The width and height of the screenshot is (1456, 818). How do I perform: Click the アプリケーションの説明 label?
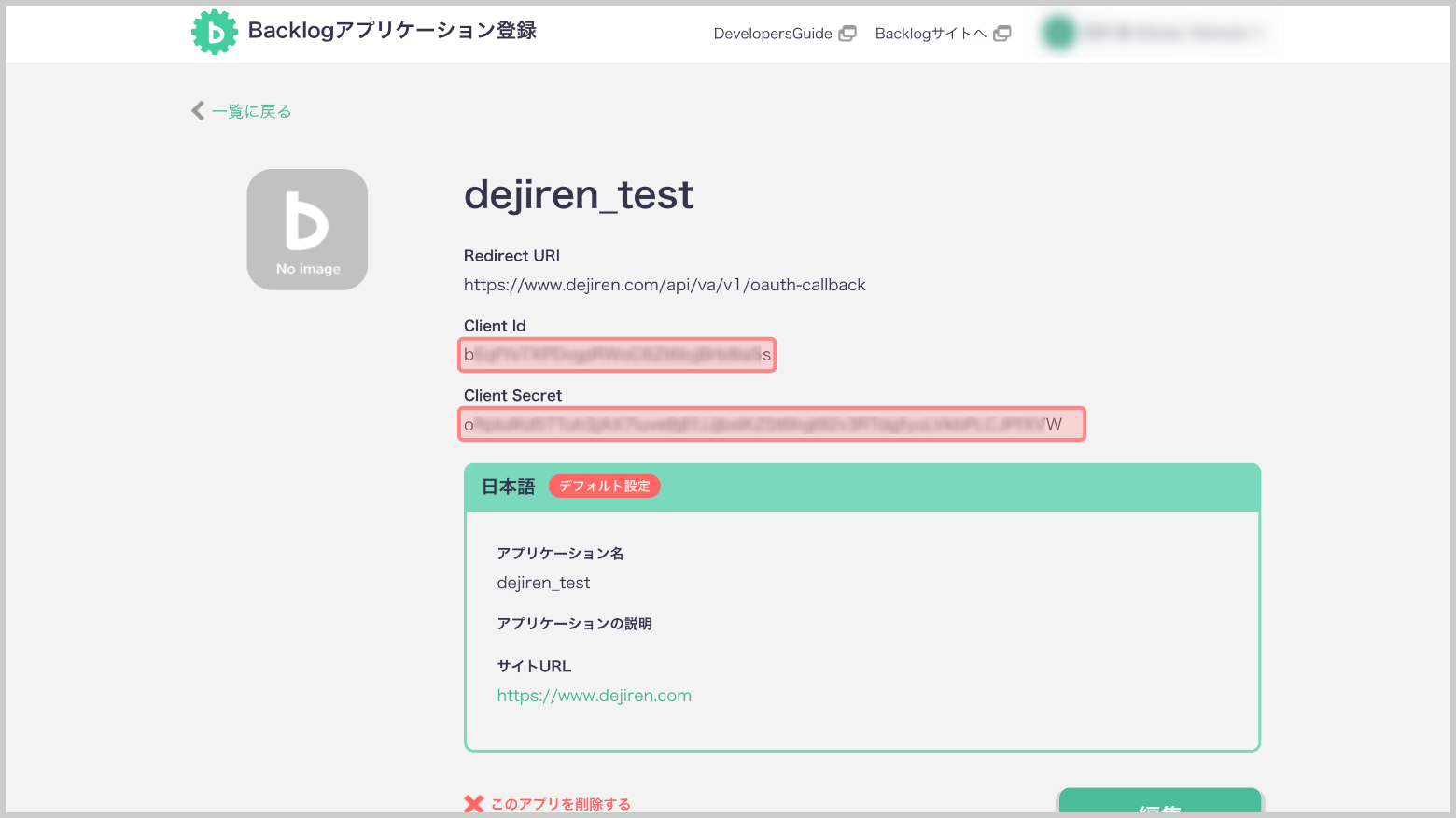[574, 624]
